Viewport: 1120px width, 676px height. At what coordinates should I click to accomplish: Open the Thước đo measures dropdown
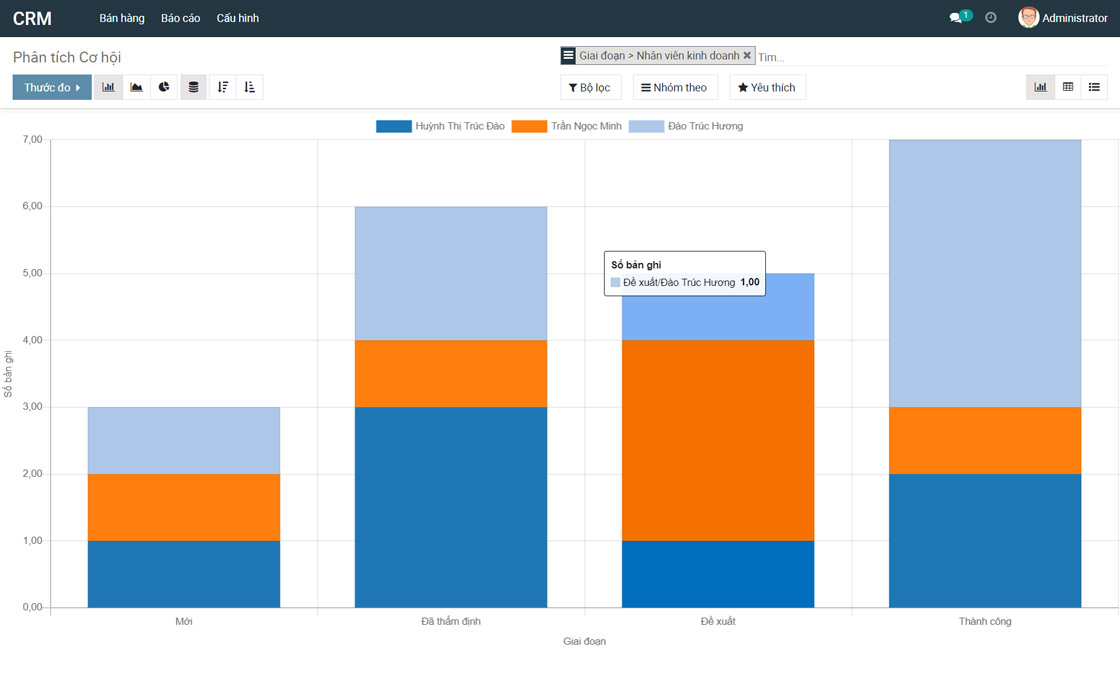pos(52,88)
